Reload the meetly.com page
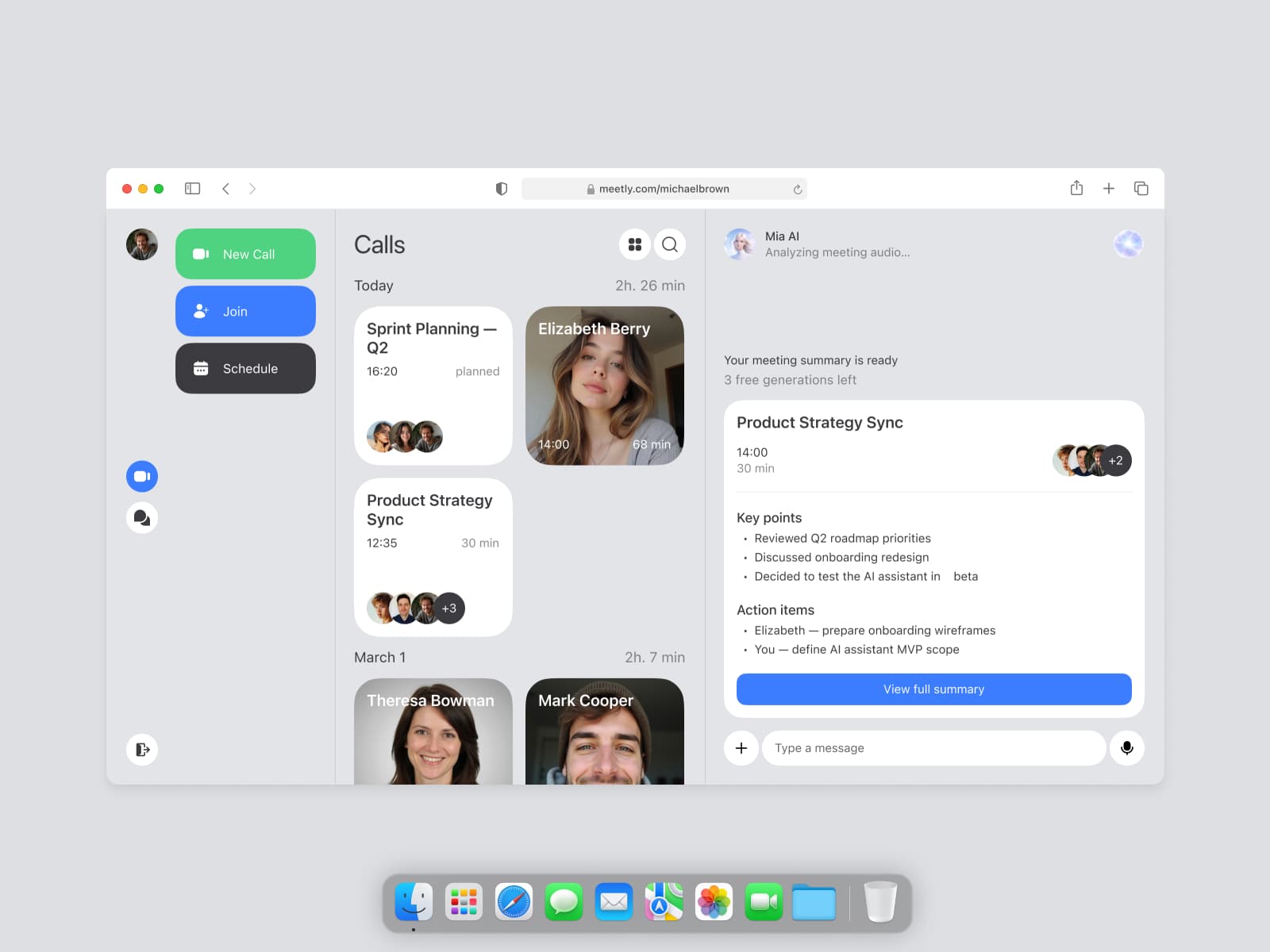This screenshot has width=1270, height=952. point(797,190)
